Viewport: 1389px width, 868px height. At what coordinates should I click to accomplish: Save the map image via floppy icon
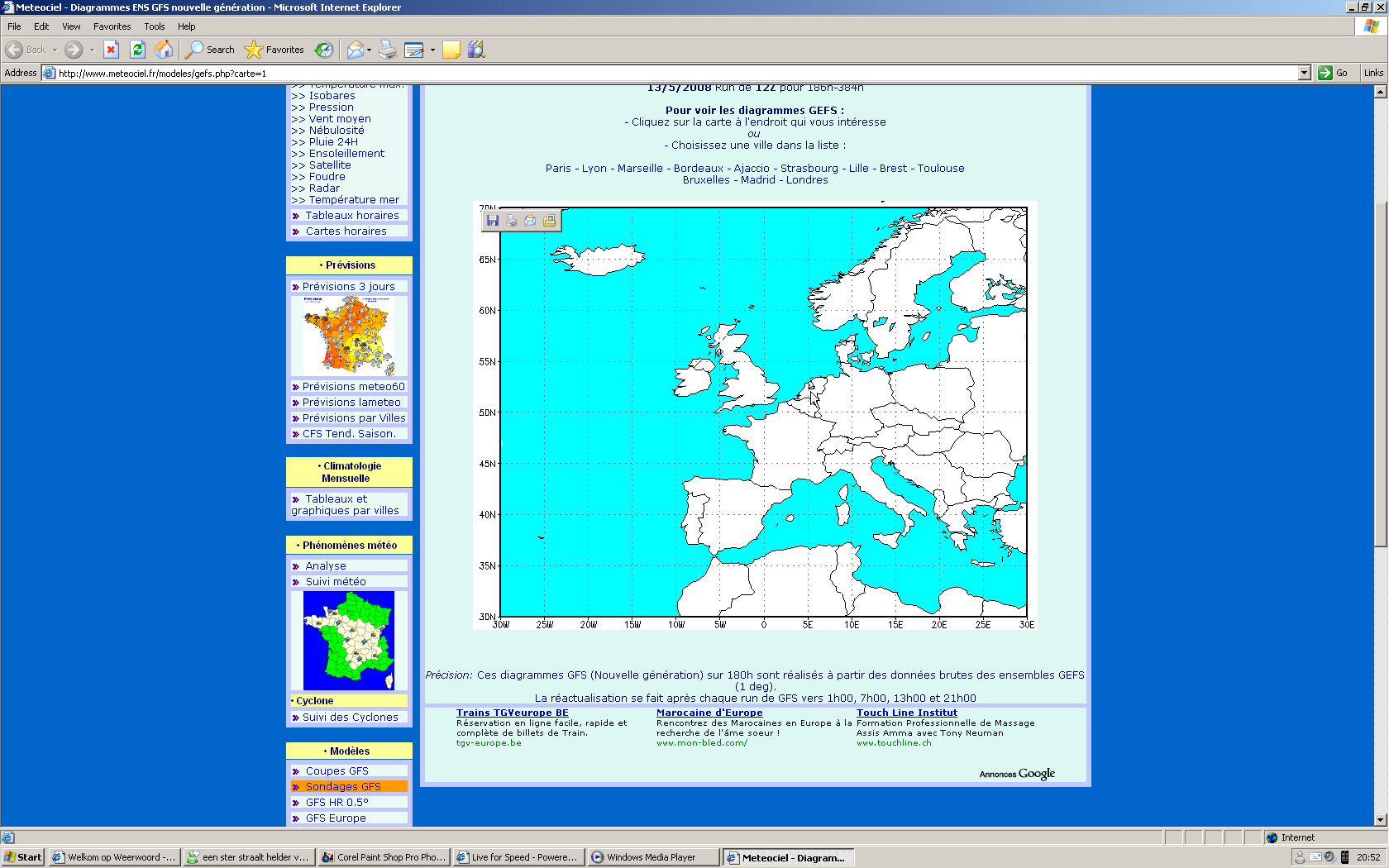(493, 221)
